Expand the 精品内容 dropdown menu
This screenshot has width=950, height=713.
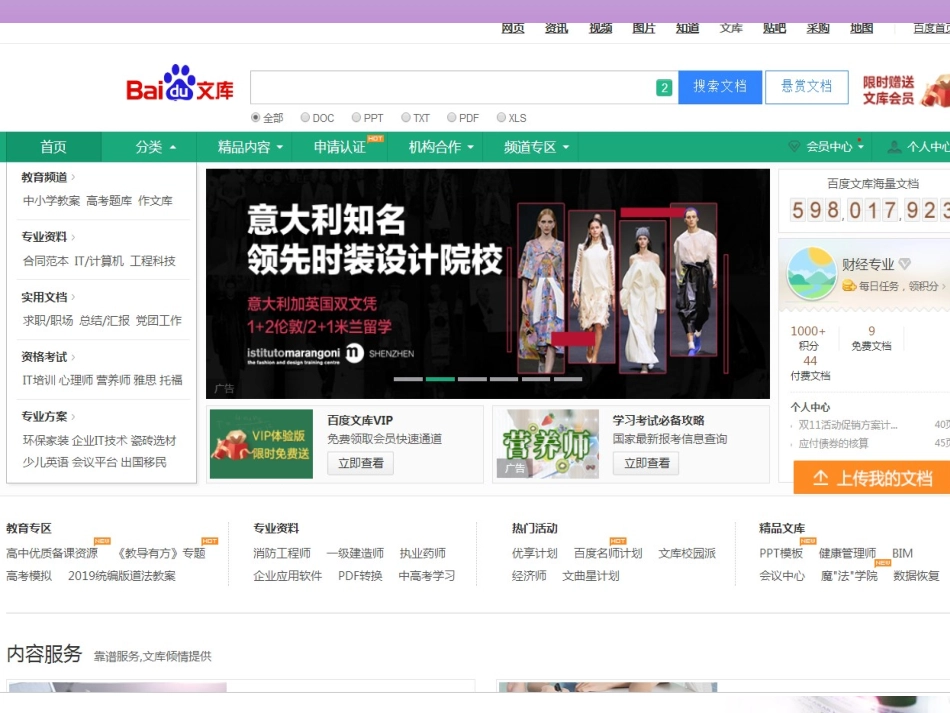[250, 147]
